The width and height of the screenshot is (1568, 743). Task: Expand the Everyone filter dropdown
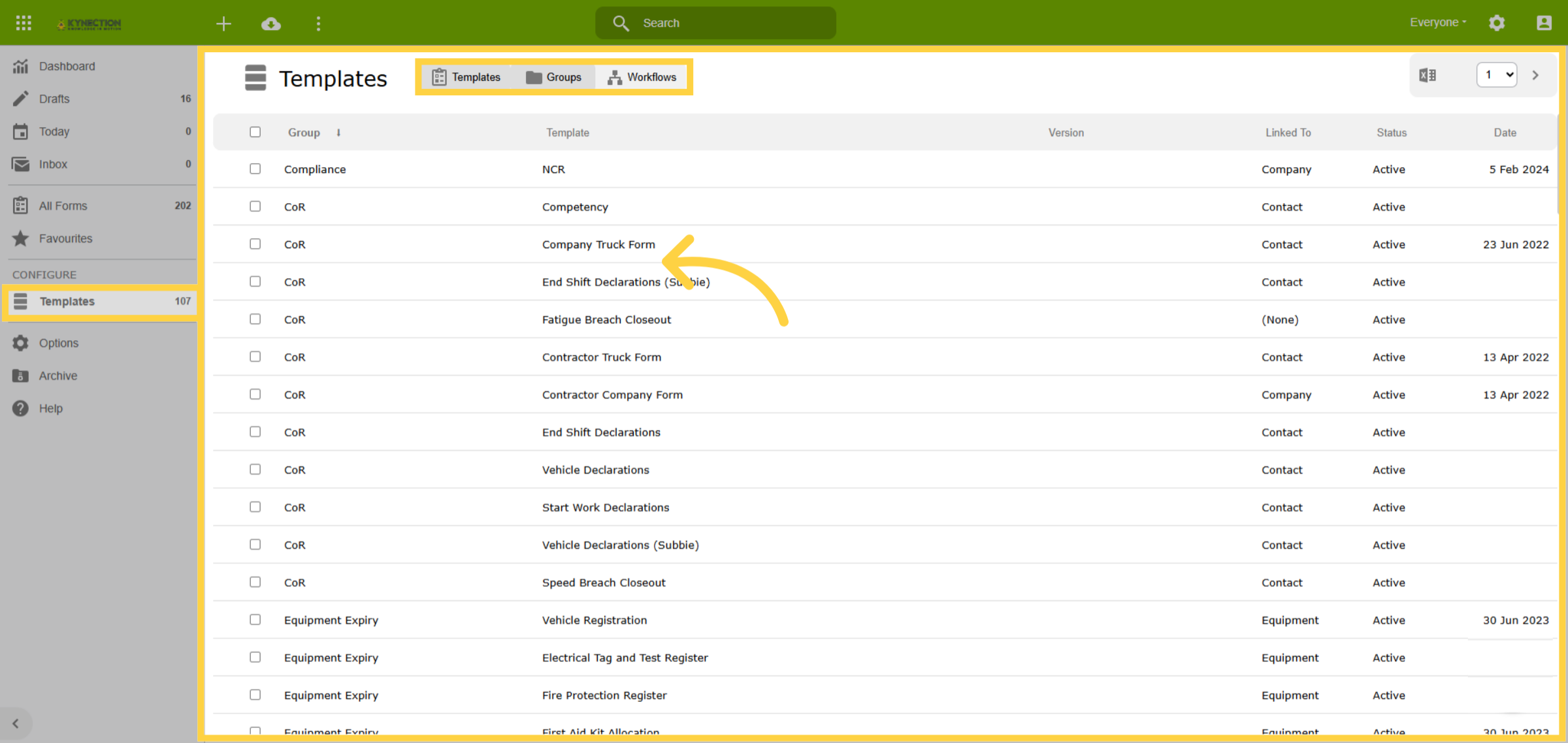pyautogui.click(x=1438, y=23)
